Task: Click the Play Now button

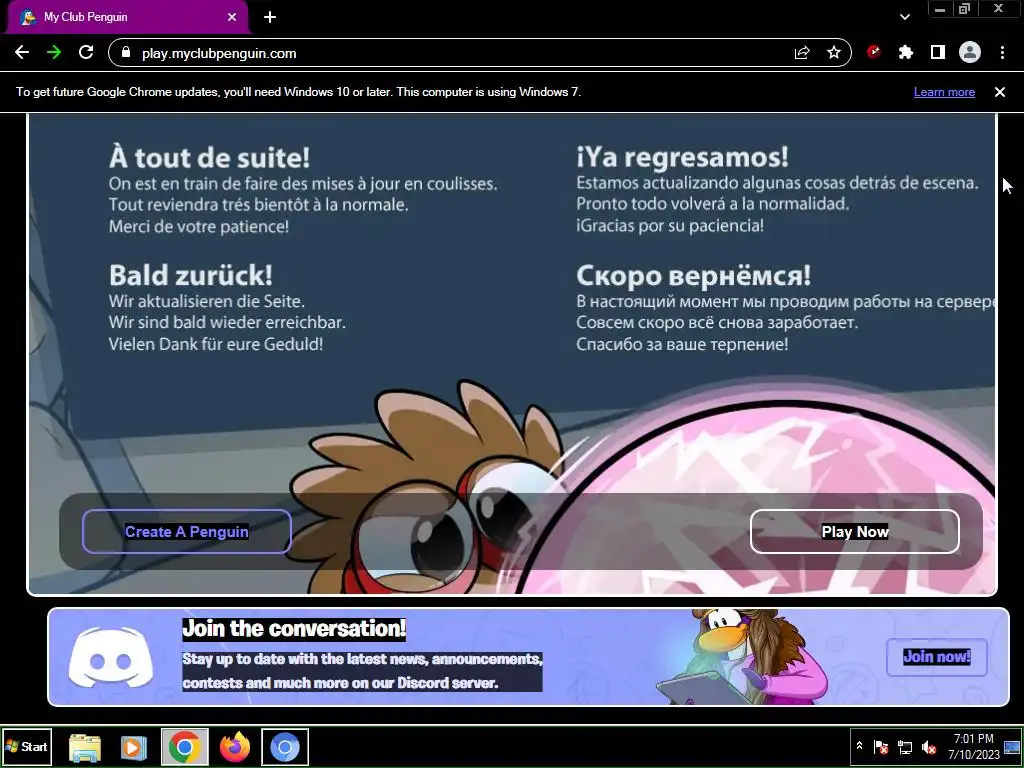Action: pos(855,532)
